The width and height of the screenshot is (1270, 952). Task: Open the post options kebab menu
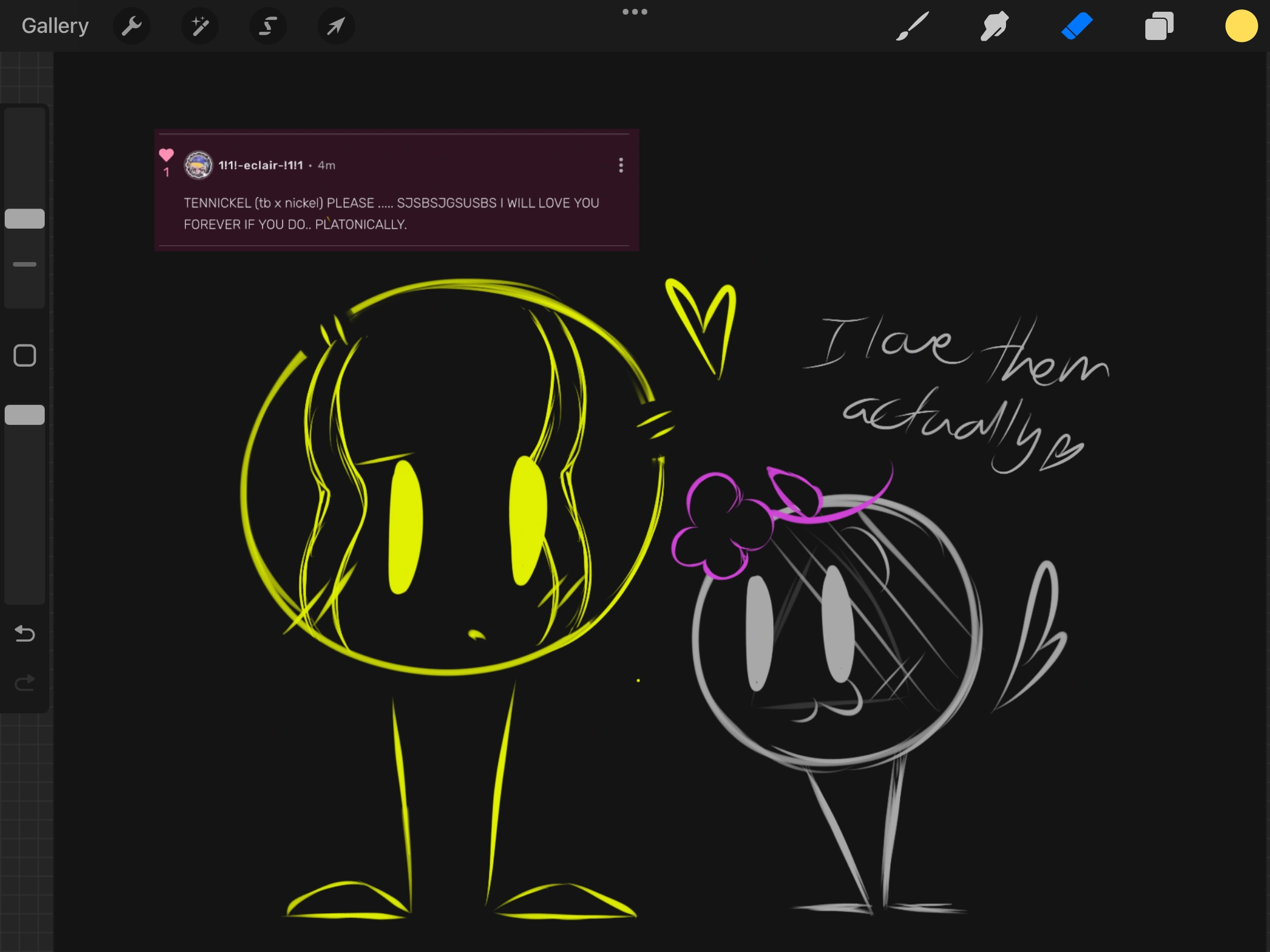point(621,166)
